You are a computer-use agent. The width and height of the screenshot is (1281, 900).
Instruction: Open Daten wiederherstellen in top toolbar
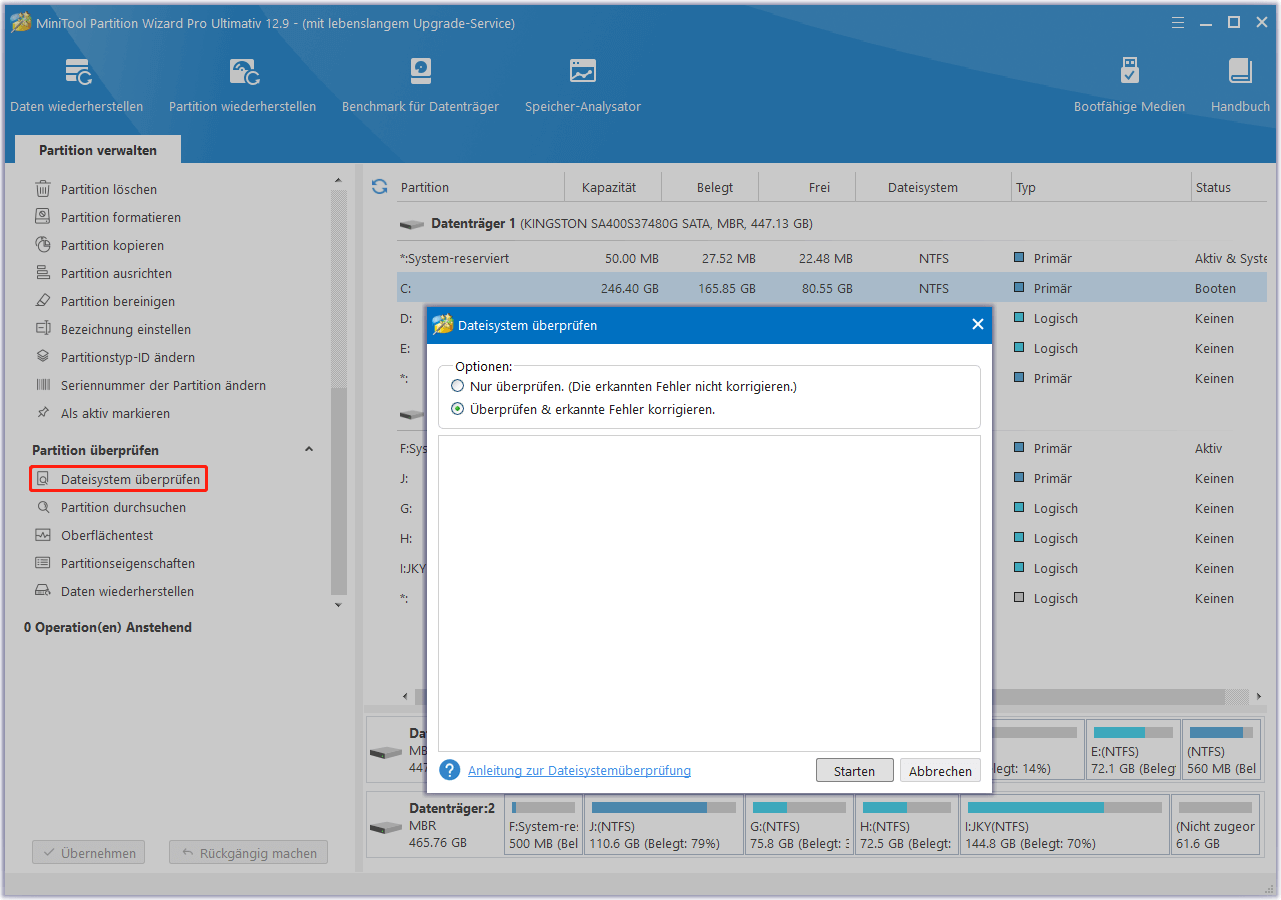pos(76,86)
